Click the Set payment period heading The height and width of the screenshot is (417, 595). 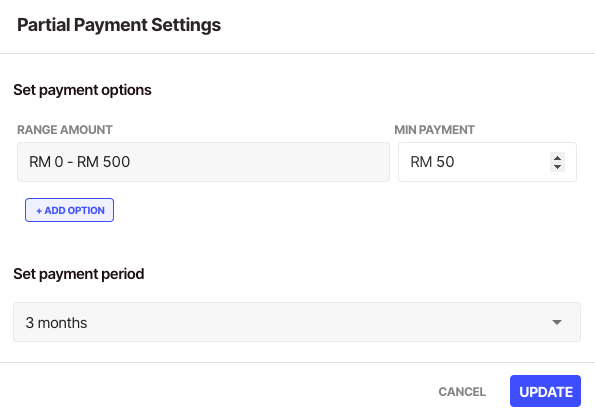click(x=79, y=274)
